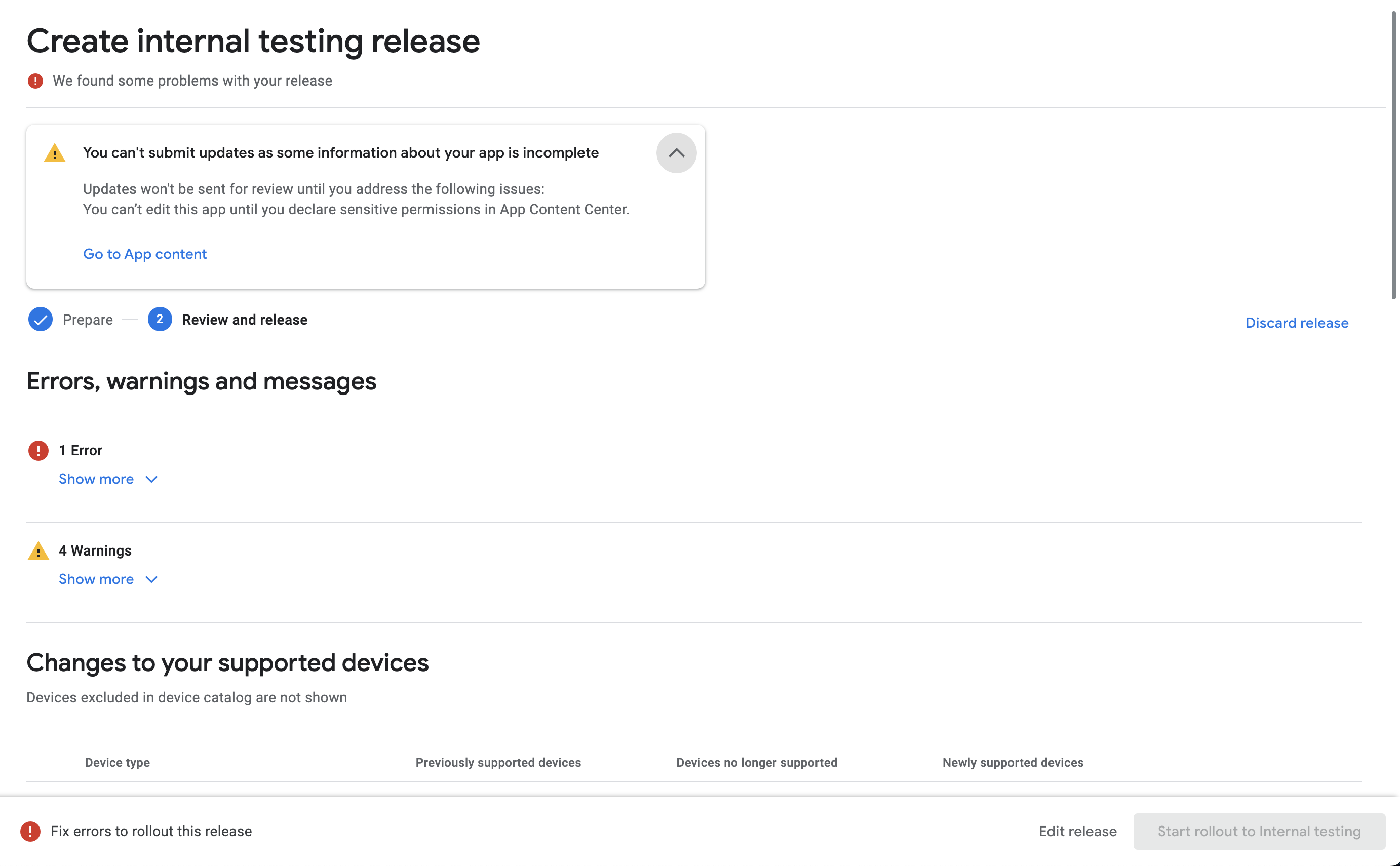
Task: Click the red error circle icon
Action: (38, 450)
